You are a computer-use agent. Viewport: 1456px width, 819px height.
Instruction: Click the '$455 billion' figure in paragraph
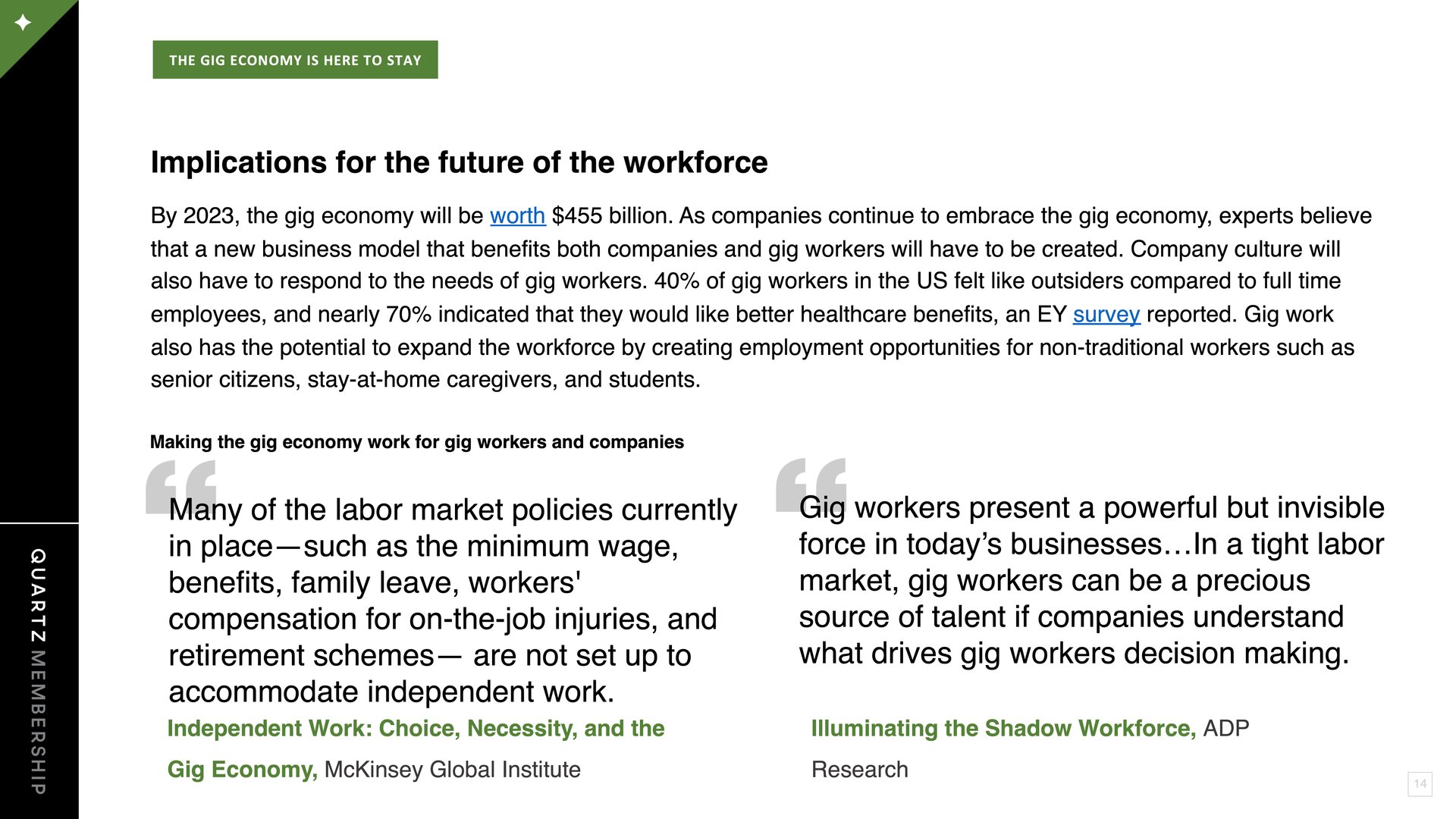(610, 216)
